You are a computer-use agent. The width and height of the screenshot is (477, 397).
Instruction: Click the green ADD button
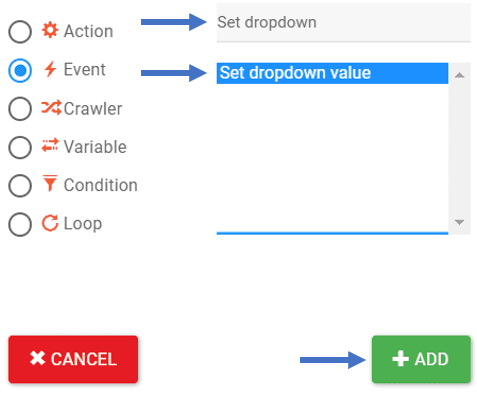(421, 359)
